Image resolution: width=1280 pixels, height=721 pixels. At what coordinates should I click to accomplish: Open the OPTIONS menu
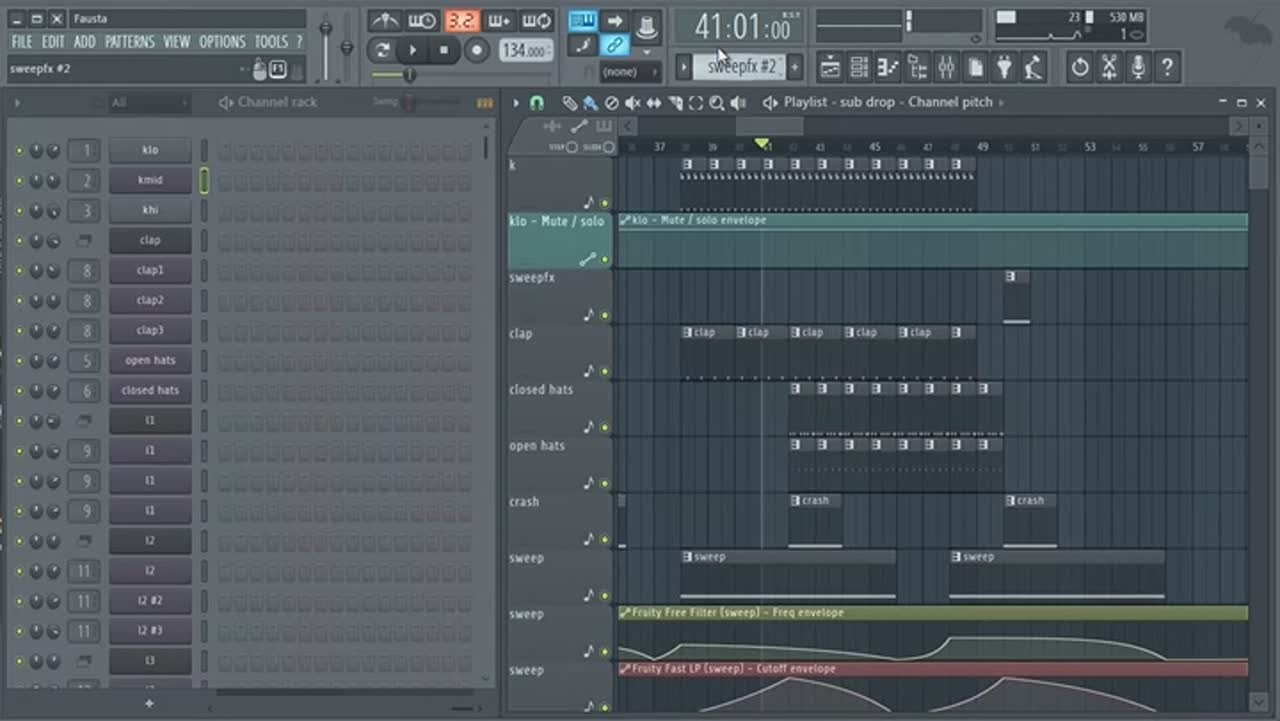222,42
